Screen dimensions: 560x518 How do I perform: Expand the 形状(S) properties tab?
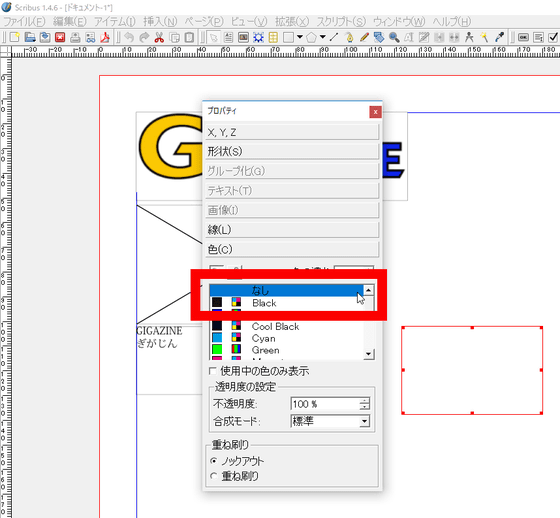click(x=292, y=151)
